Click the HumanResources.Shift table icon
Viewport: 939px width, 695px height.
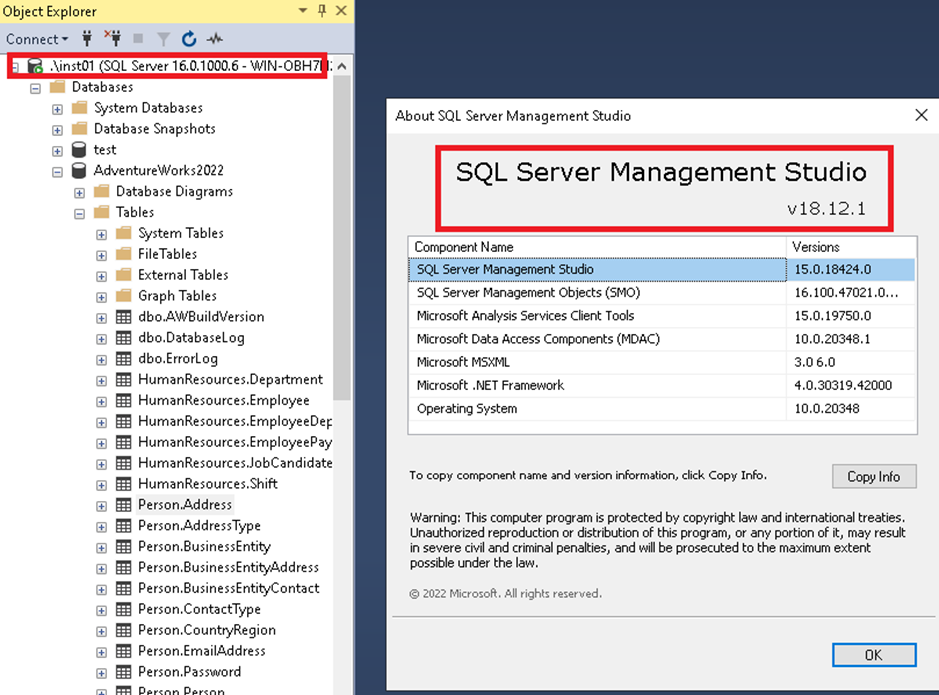point(123,484)
